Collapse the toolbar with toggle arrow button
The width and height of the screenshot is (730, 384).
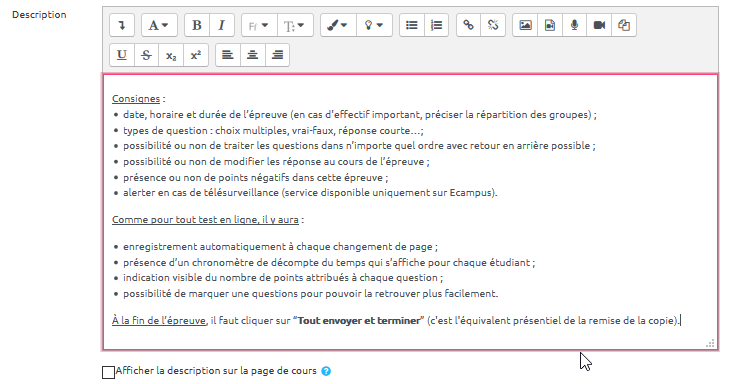click(x=122, y=25)
